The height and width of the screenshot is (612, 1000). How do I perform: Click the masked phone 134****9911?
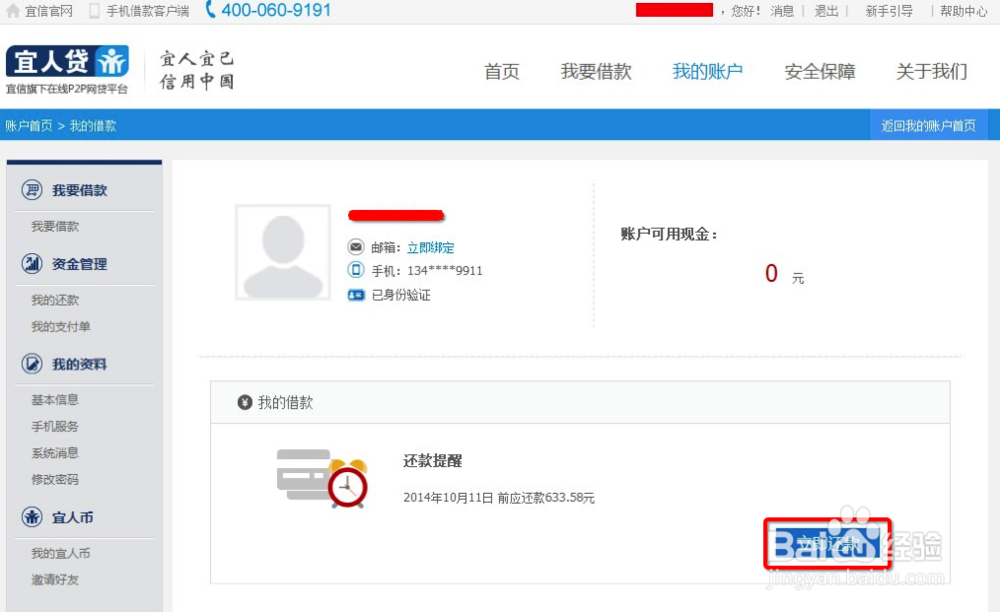[x=445, y=271]
